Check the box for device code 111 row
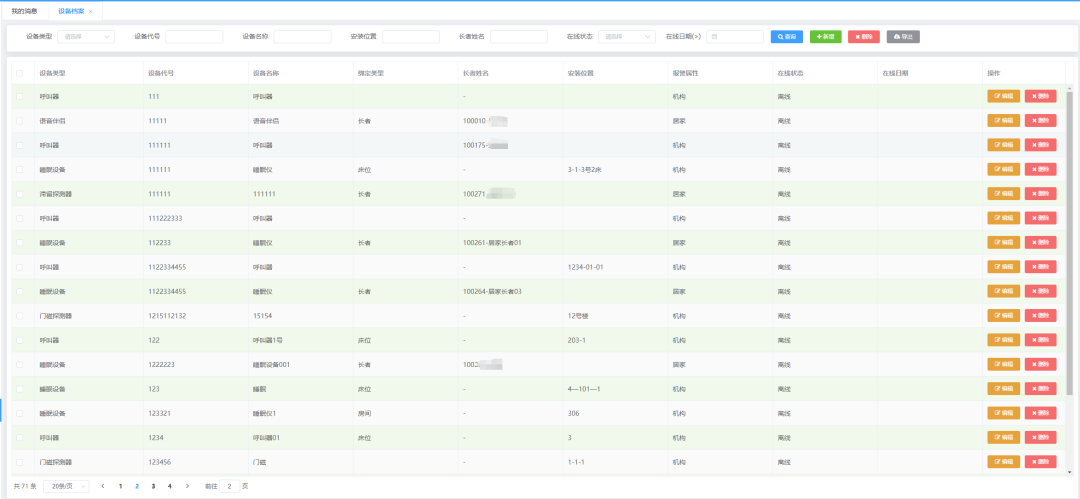1080x499 pixels. [x=19, y=96]
